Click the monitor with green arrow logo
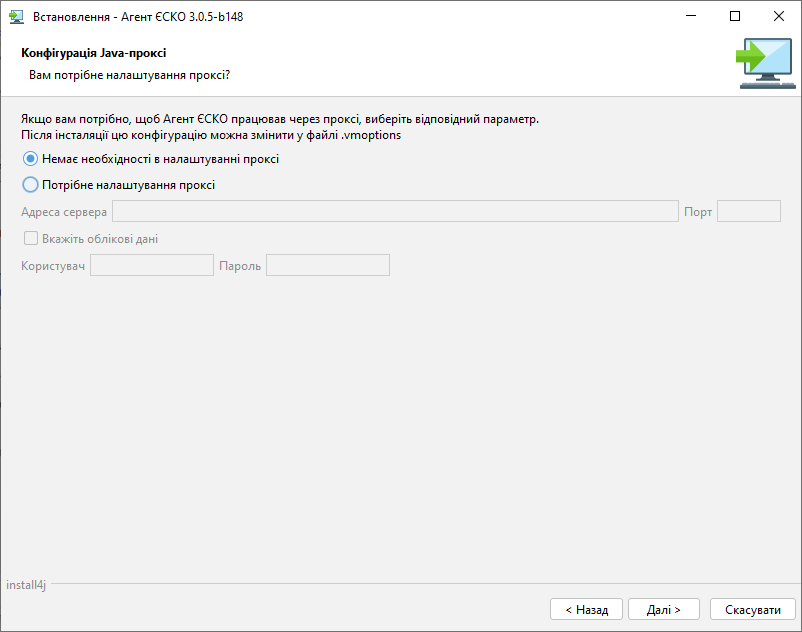Viewport: 802px width, 632px height. click(x=765, y=63)
